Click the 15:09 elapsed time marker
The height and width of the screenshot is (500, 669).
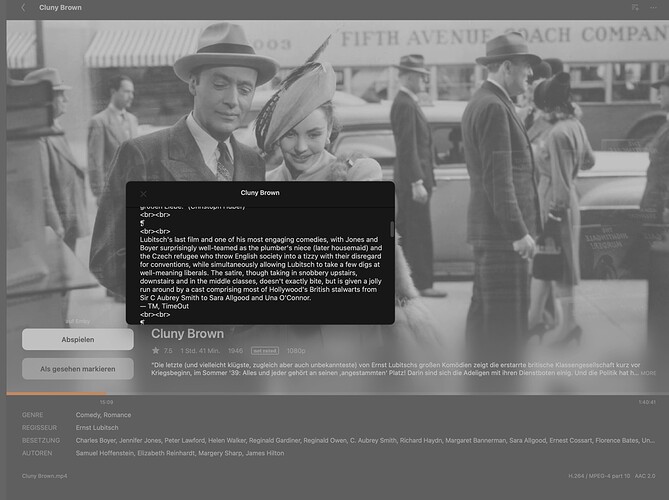point(106,402)
